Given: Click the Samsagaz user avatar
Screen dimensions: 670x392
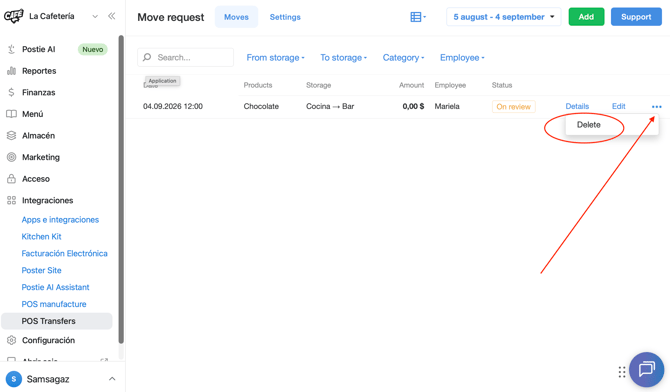Looking at the screenshot, I should (14, 379).
